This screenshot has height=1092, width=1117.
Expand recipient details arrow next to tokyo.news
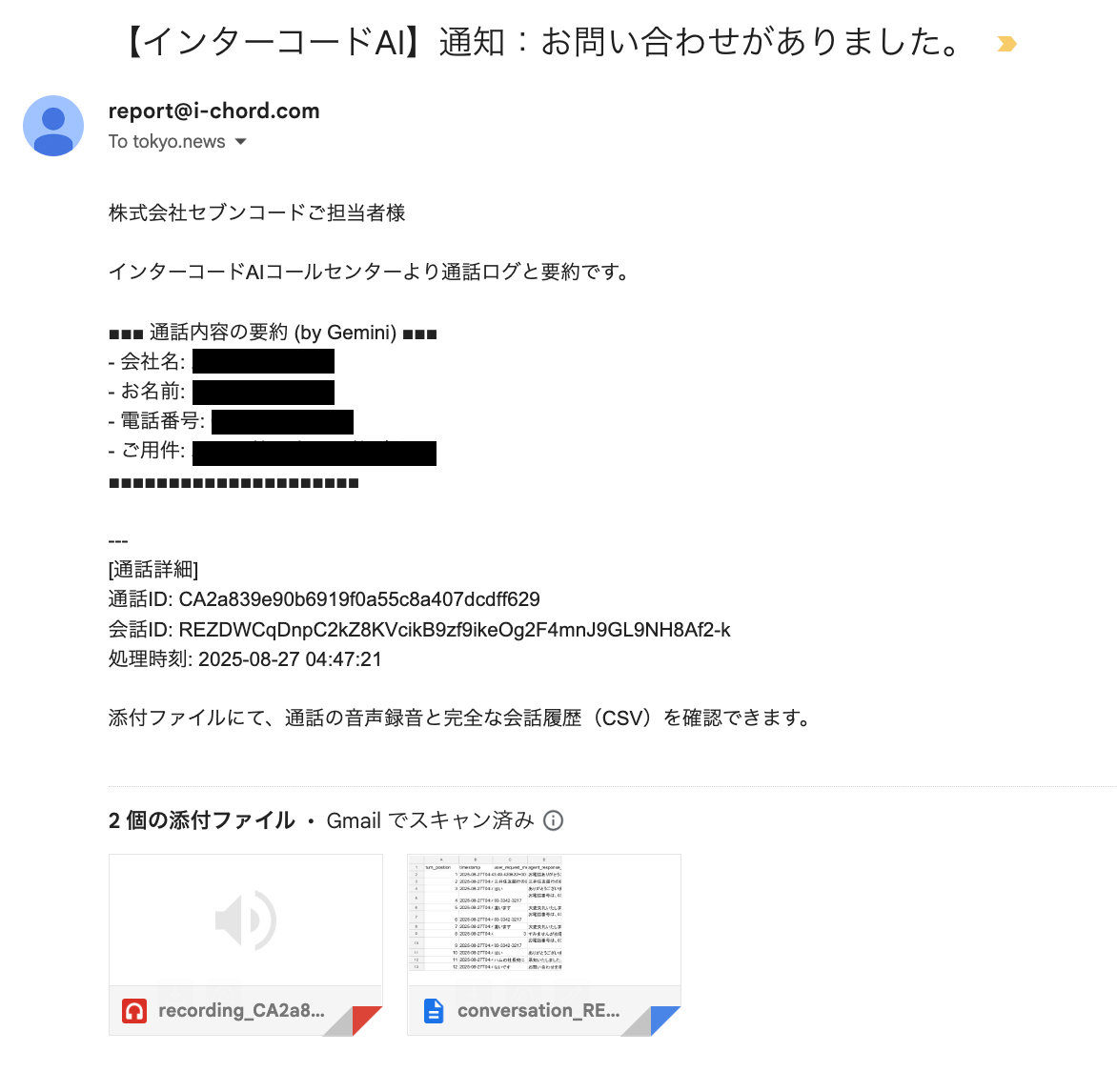(241, 142)
